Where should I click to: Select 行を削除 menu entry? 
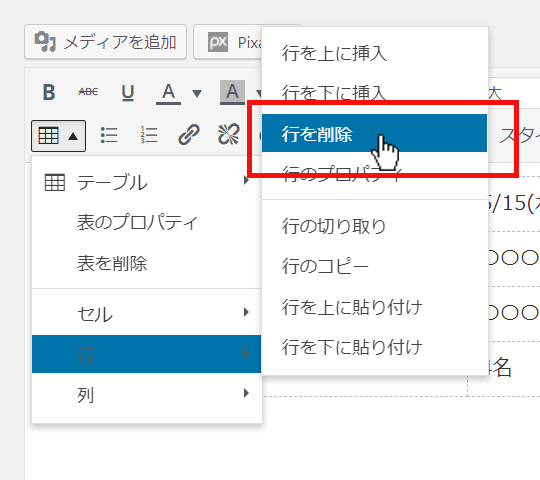tap(374, 133)
